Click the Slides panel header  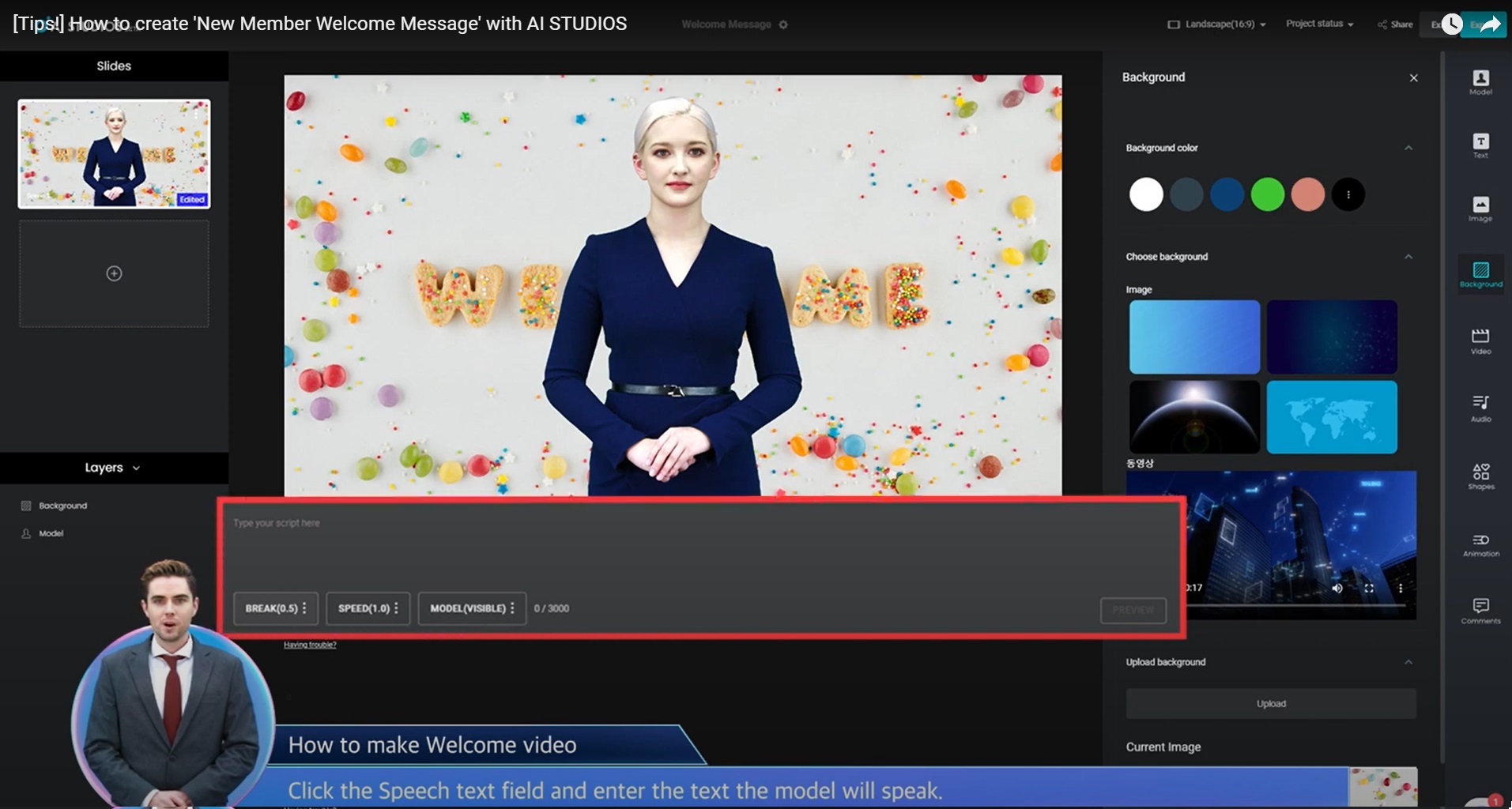click(x=114, y=66)
